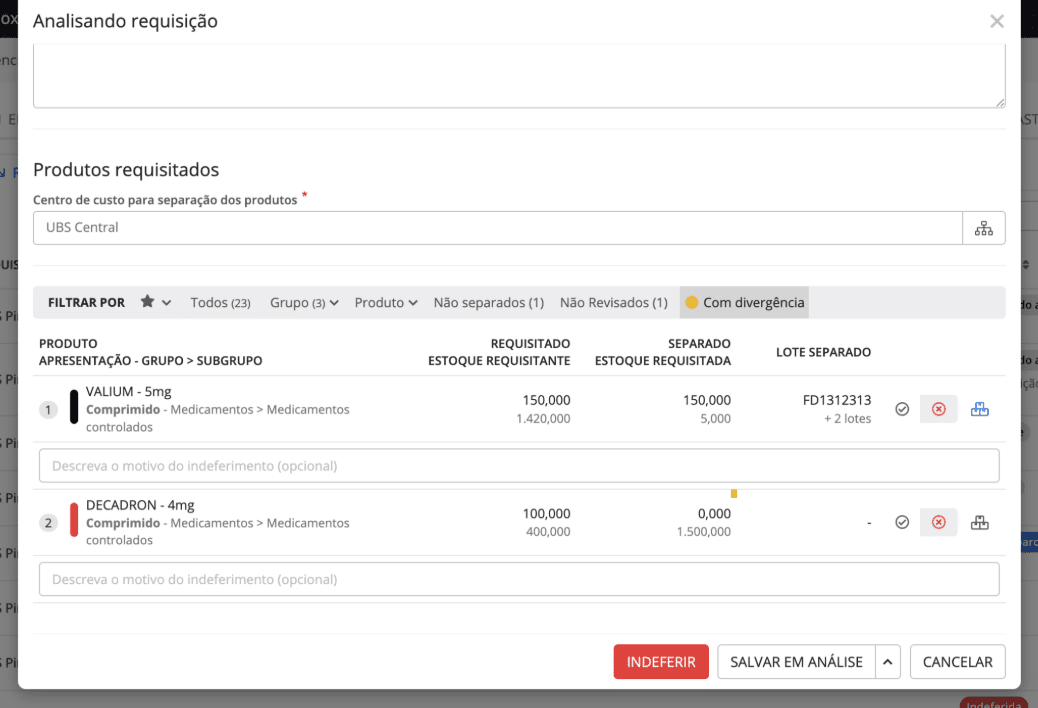Image resolution: width=1038 pixels, height=708 pixels.
Task: Focus rejection reason field under VALIUM row
Action: (x=519, y=466)
